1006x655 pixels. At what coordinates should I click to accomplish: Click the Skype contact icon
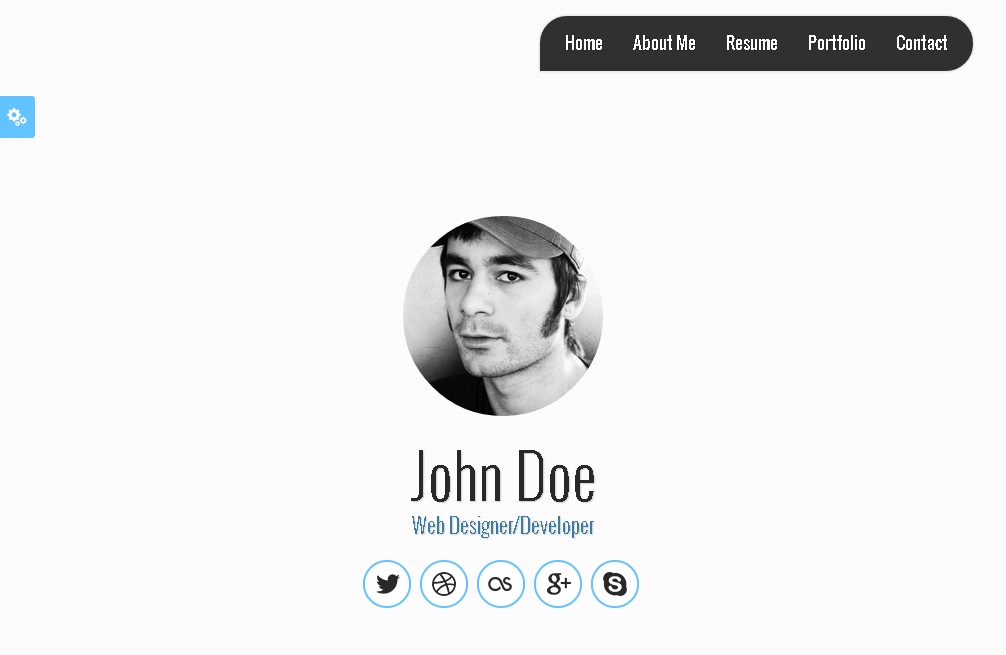(615, 584)
